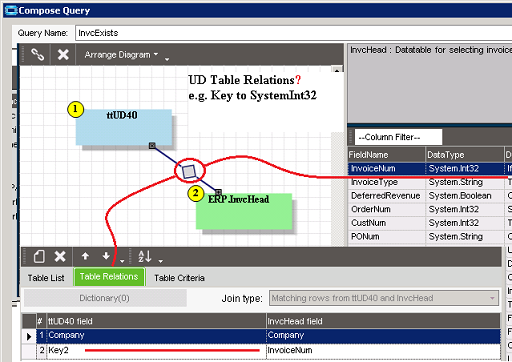Click the move up arrow icon
Screen dimensions: 512x362
coord(85,256)
